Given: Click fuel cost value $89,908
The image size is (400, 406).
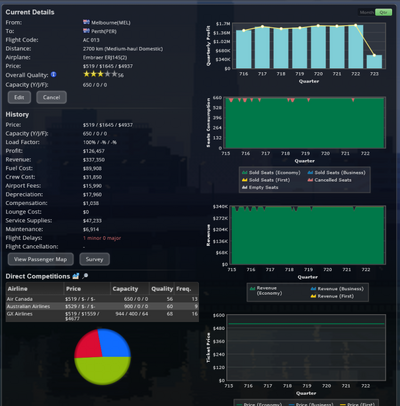Looking at the screenshot, I should [92, 168].
